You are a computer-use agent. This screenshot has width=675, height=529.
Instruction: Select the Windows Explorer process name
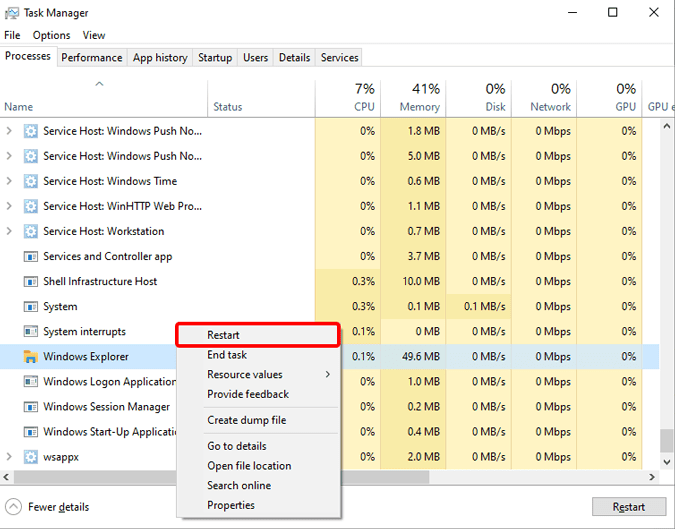(86, 357)
